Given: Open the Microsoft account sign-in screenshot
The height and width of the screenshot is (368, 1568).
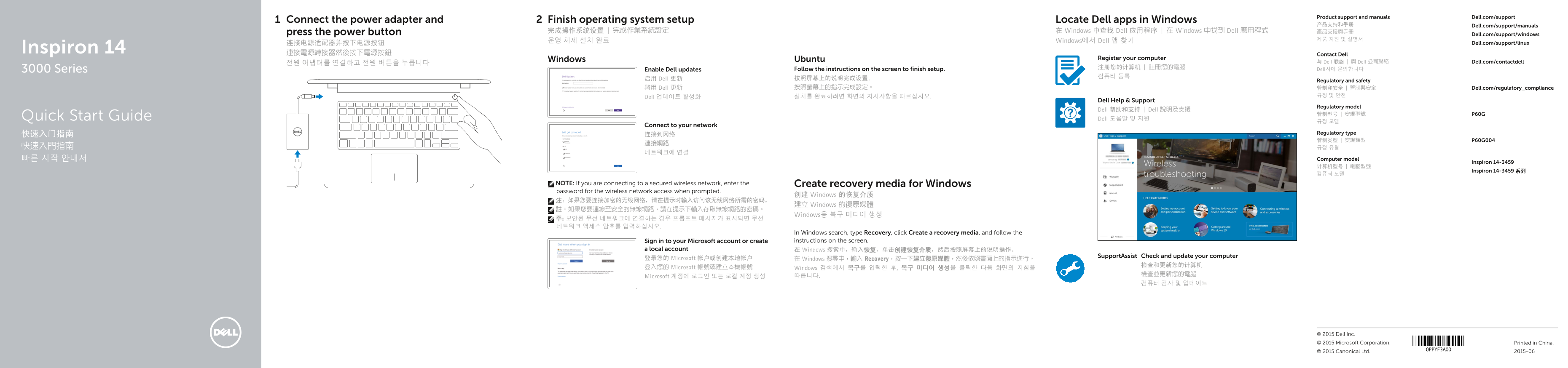Looking at the screenshot, I should click(592, 264).
